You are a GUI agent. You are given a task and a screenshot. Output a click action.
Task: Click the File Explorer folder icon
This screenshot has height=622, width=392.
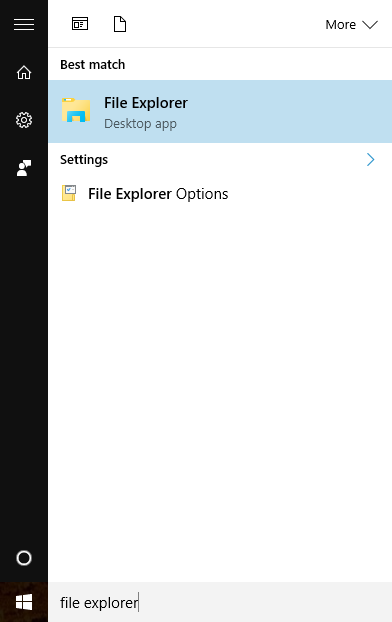tap(76, 110)
